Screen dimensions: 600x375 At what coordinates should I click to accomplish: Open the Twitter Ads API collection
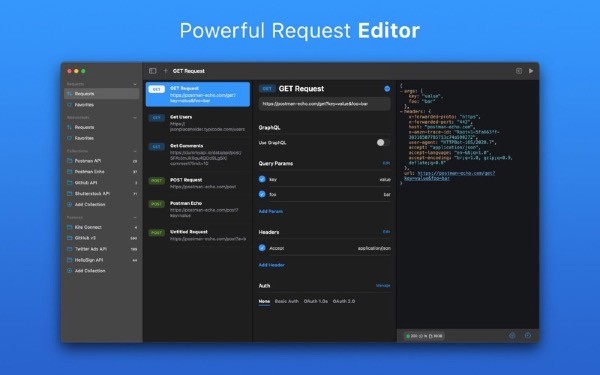pyautogui.click(x=101, y=249)
